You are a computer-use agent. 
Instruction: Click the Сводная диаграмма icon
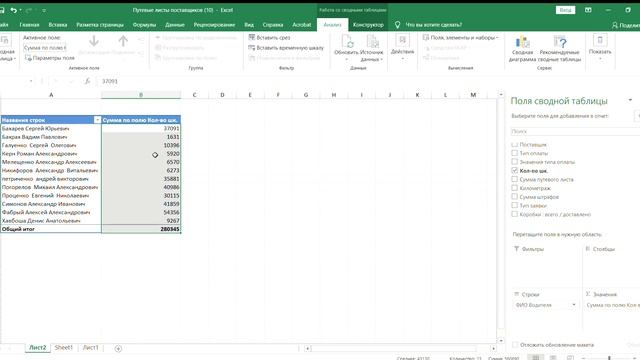[x=522, y=42]
